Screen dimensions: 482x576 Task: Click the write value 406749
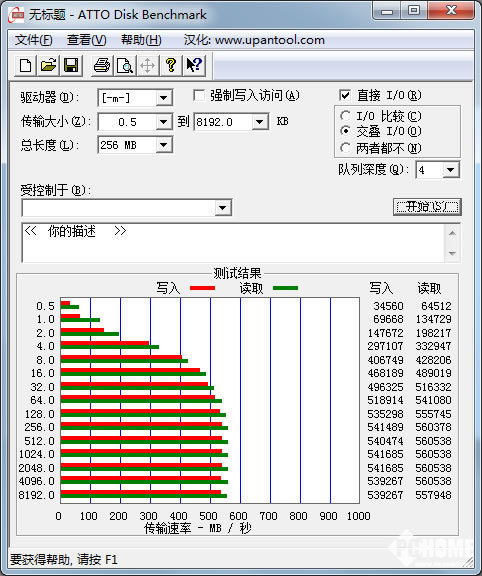(385, 360)
